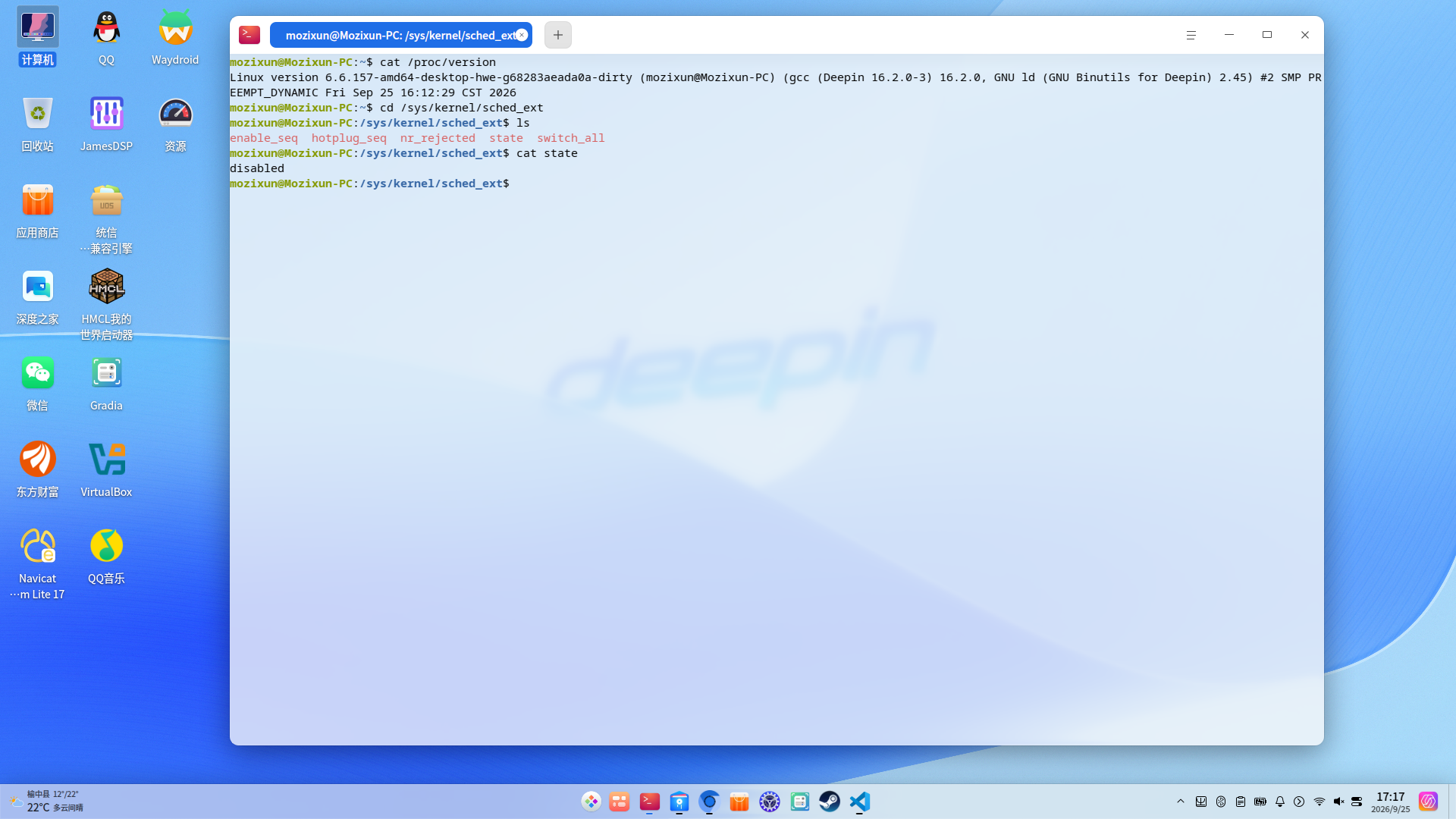Screen dimensions: 1456x819
Task: Open the notification bell in the tray
Action: [x=1280, y=802]
